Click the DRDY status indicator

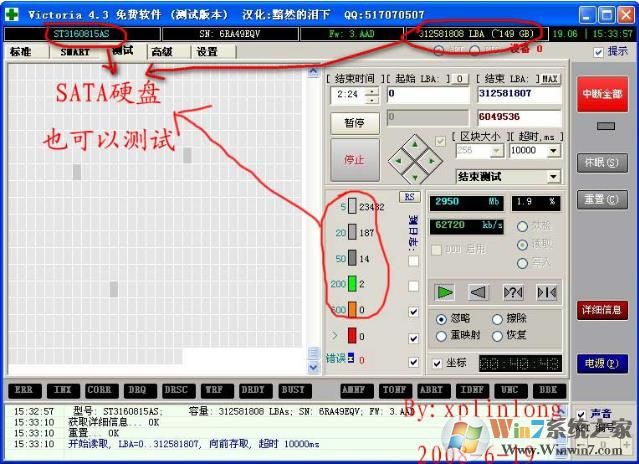click(x=256, y=390)
